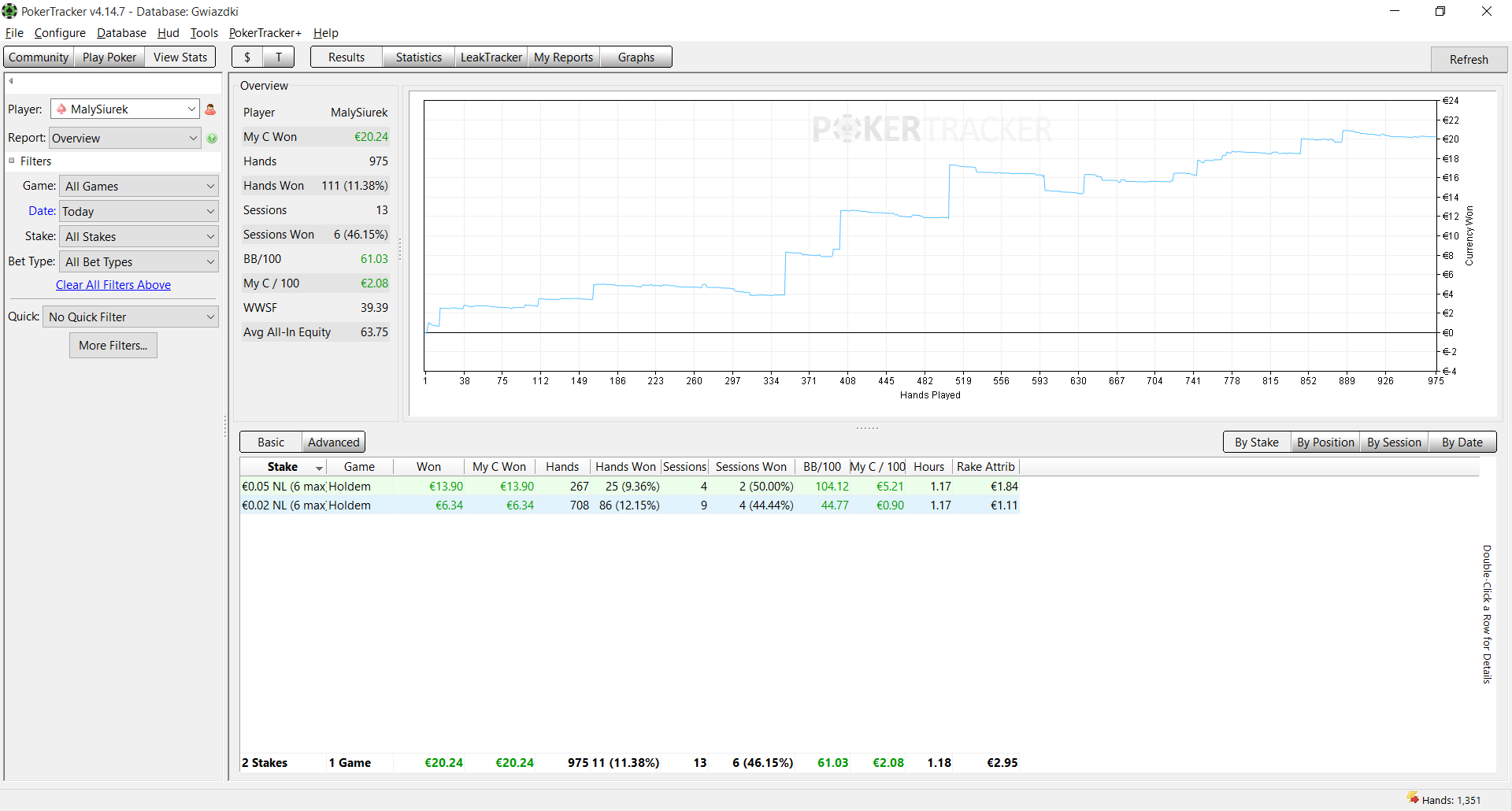Click the Clear All Filters Above link
The height and width of the screenshot is (811, 1512).
click(113, 285)
